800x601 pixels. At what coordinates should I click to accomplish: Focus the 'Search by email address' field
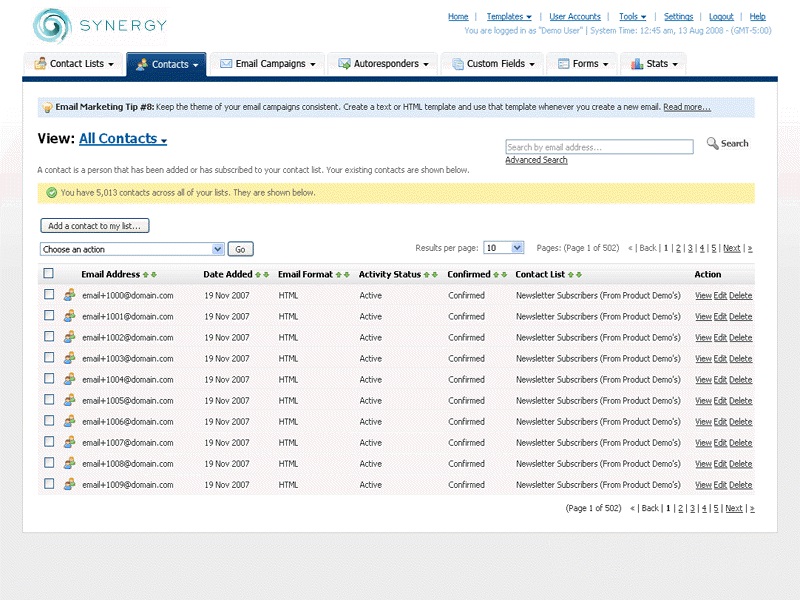pos(598,147)
